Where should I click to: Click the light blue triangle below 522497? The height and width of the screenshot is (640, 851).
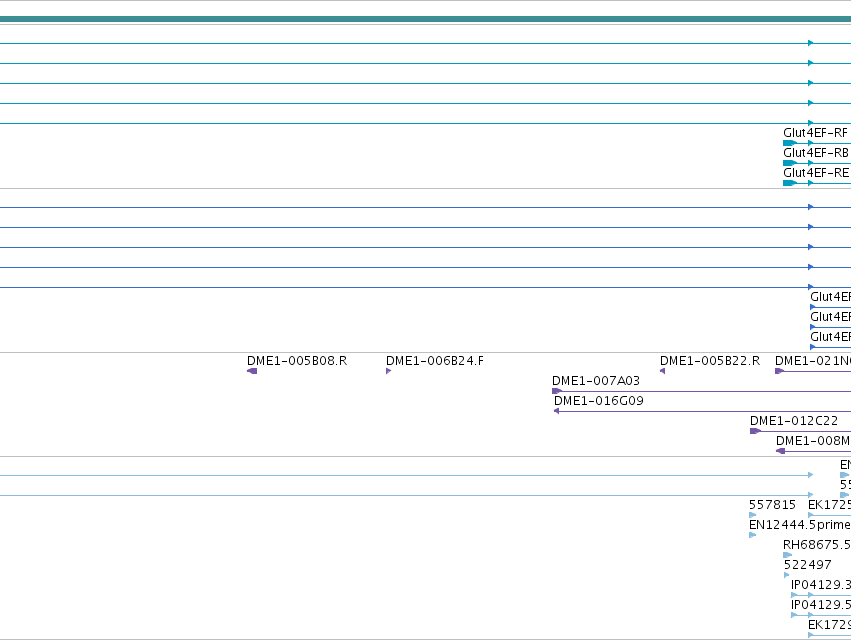[x=787, y=575]
